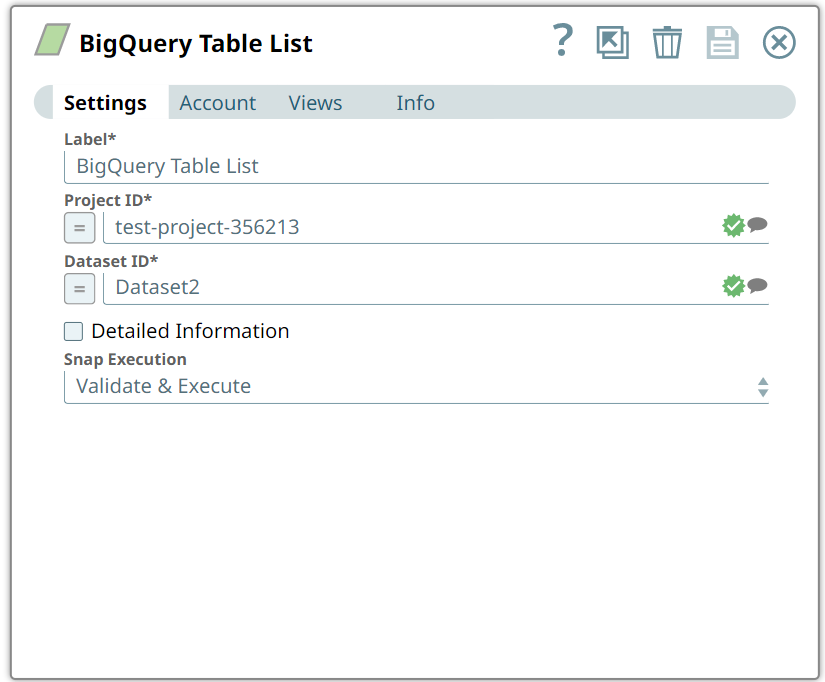
Task: Open suggestions bubble for Project ID
Action: coord(757,225)
